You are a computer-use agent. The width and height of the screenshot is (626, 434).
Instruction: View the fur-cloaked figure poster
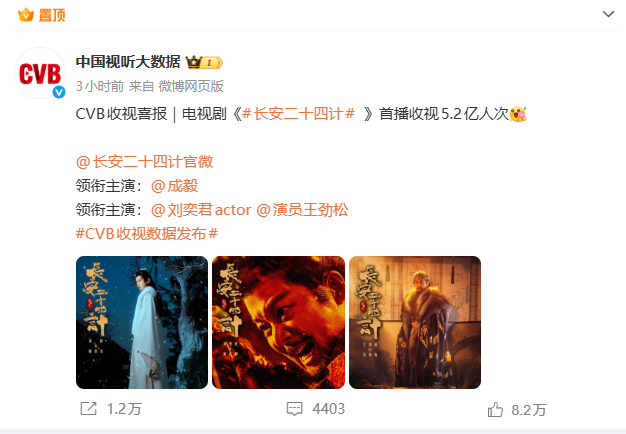(415, 322)
